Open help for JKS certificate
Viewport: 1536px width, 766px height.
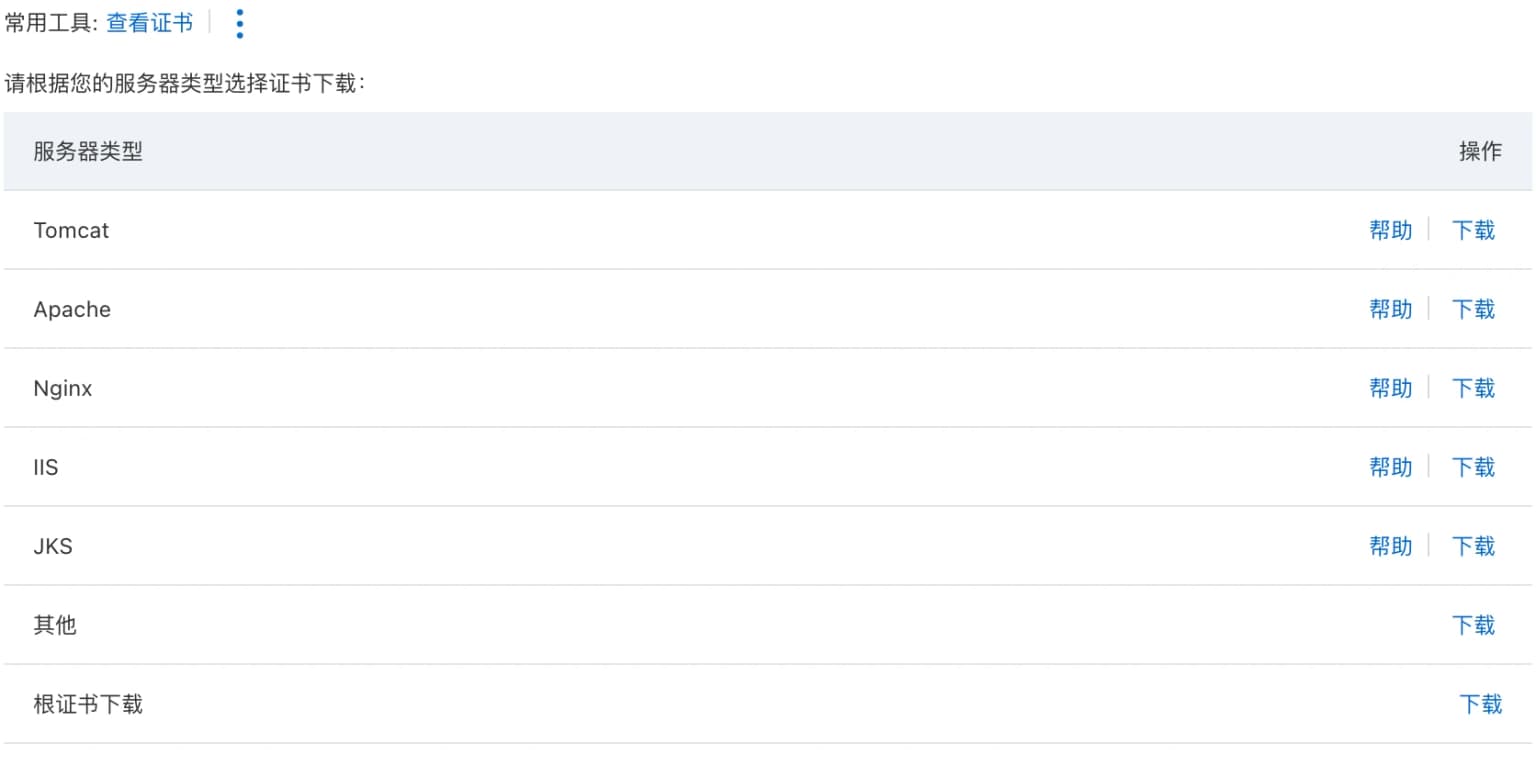[1390, 546]
